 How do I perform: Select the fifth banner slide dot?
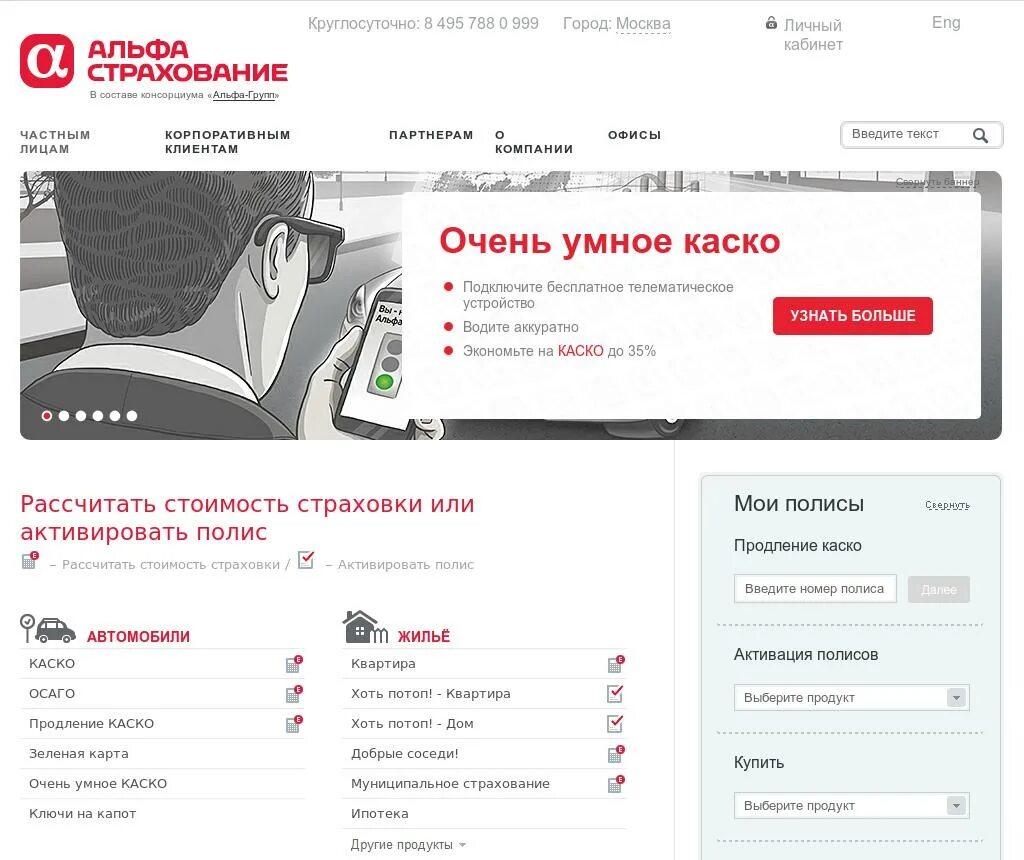[115, 416]
